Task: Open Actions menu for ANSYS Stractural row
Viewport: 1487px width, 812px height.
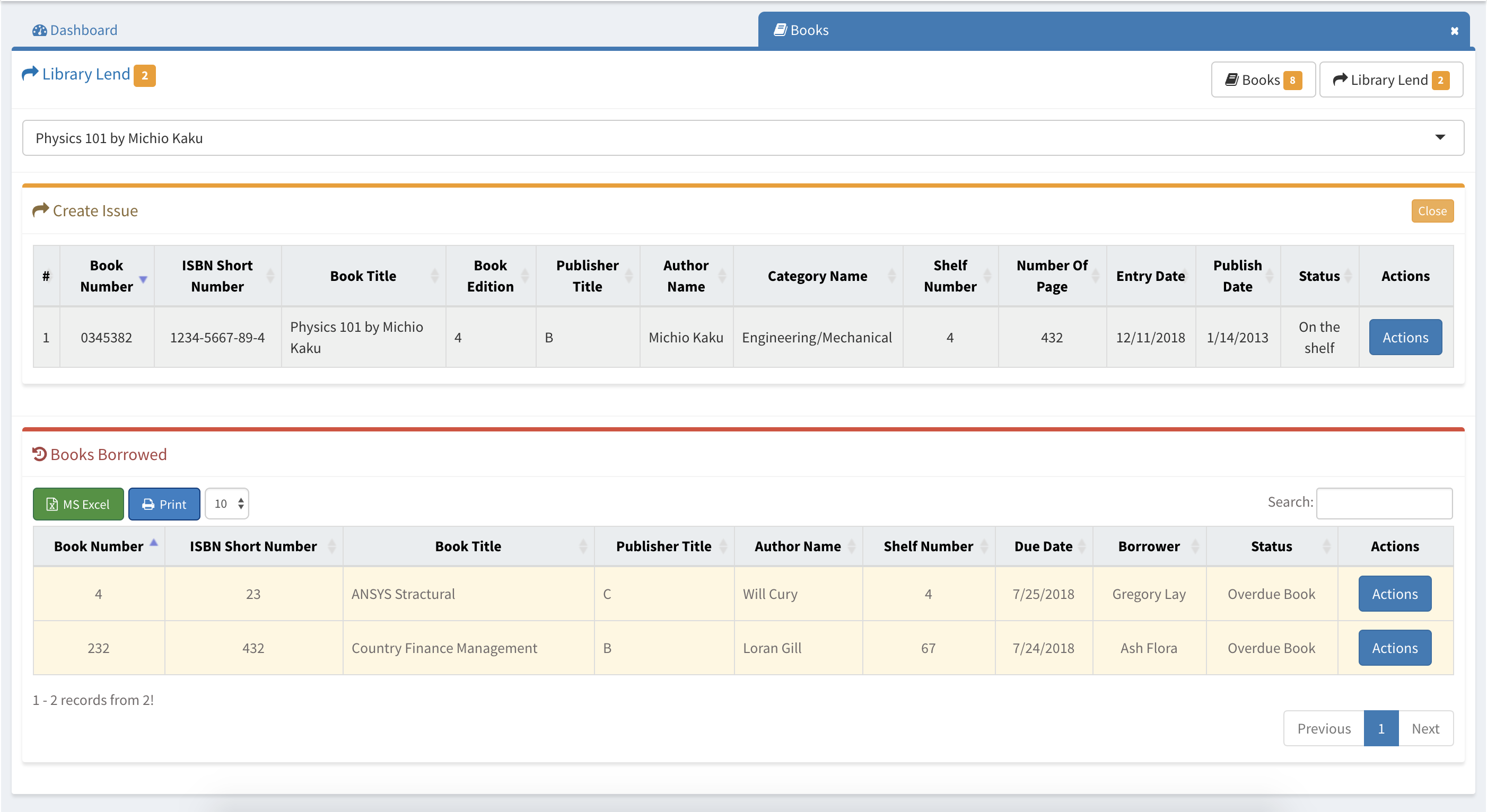Action: click(x=1394, y=594)
